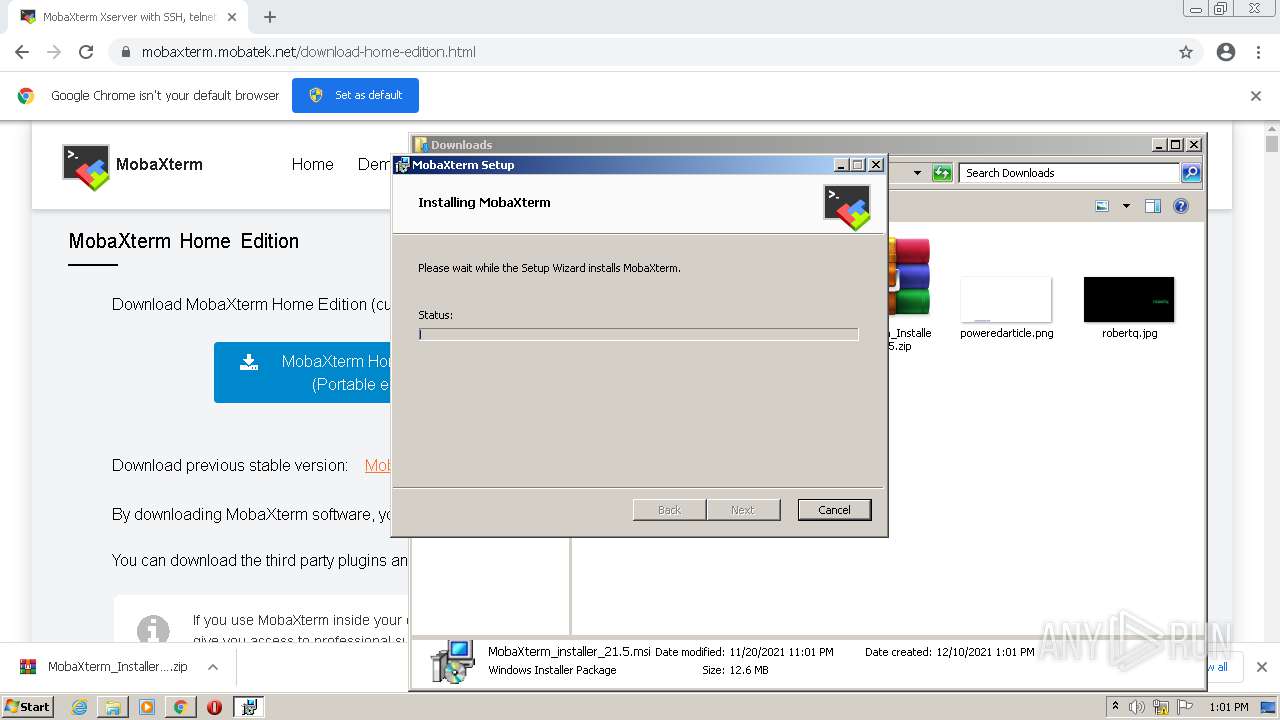The image size is (1280, 720).
Task: Click Chrome's forward navigation arrow
Action: (54, 52)
